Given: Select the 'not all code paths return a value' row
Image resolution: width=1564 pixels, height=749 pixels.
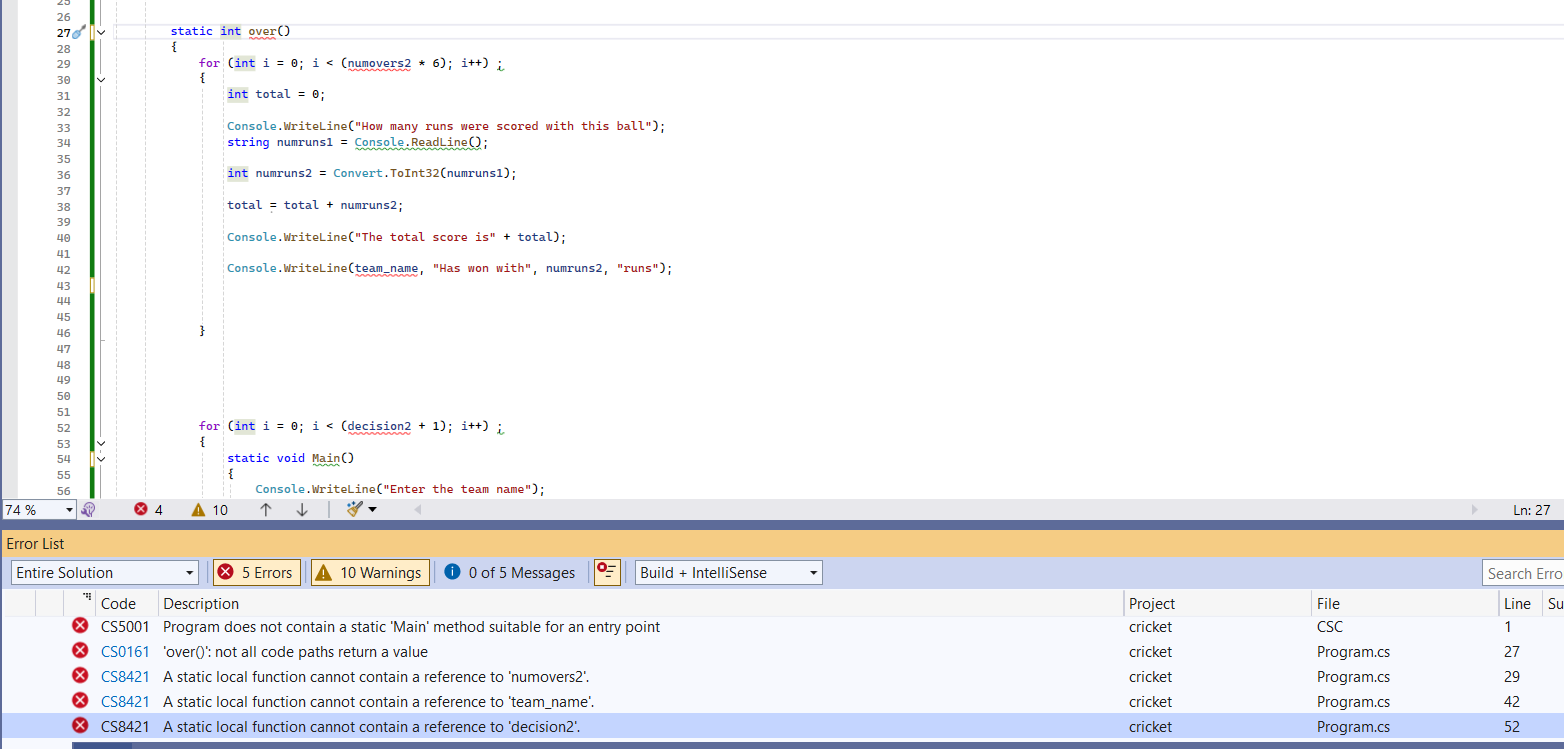Looking at the screenshot, I should (x=782, y=652).
